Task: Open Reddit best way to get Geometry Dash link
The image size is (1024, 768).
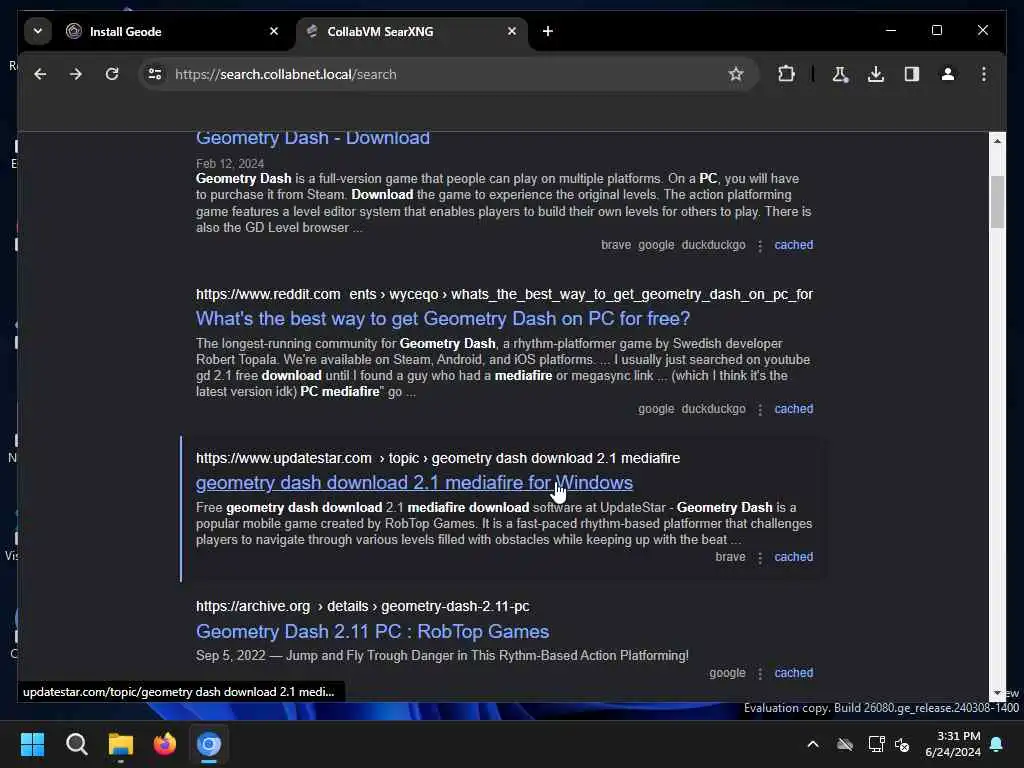Action: (x=443, y=319)
